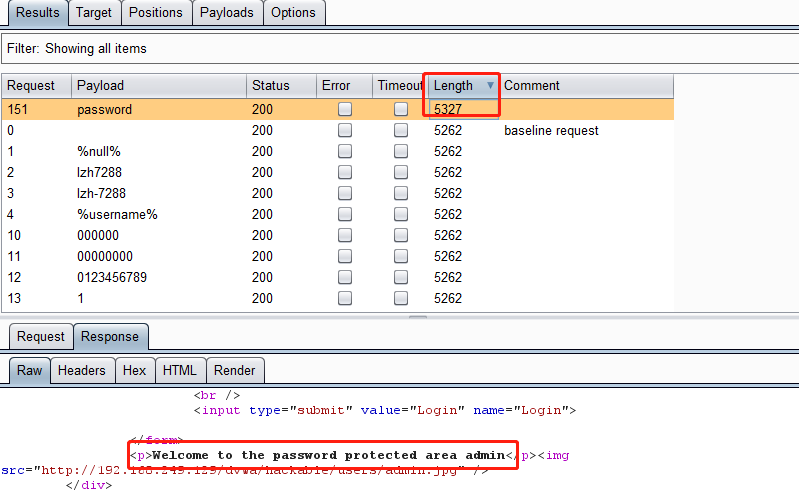
Task: Sort by the Error column header
Action: [x=344, y=86]
